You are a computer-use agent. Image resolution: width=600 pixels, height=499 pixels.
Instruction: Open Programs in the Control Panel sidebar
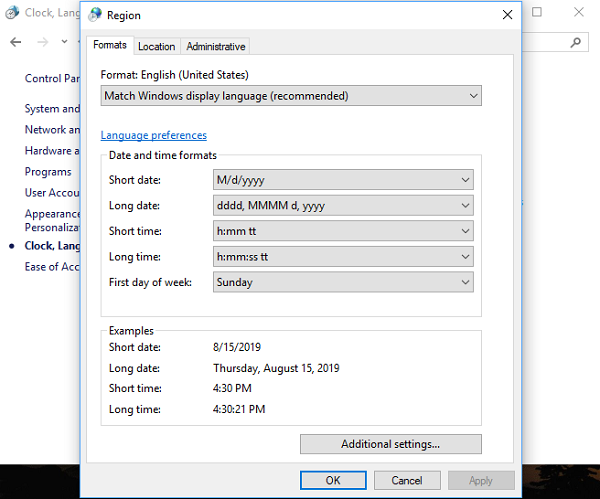point(48,172)
